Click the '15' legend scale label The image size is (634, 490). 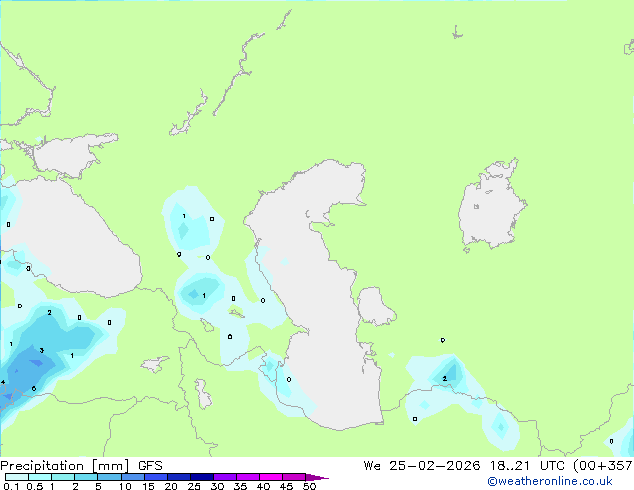148,486
